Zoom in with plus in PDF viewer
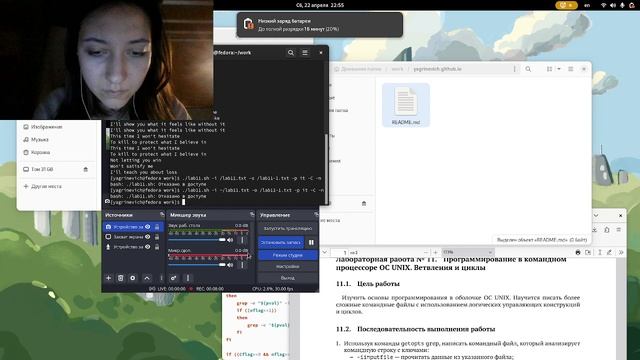 click(436, 252)
